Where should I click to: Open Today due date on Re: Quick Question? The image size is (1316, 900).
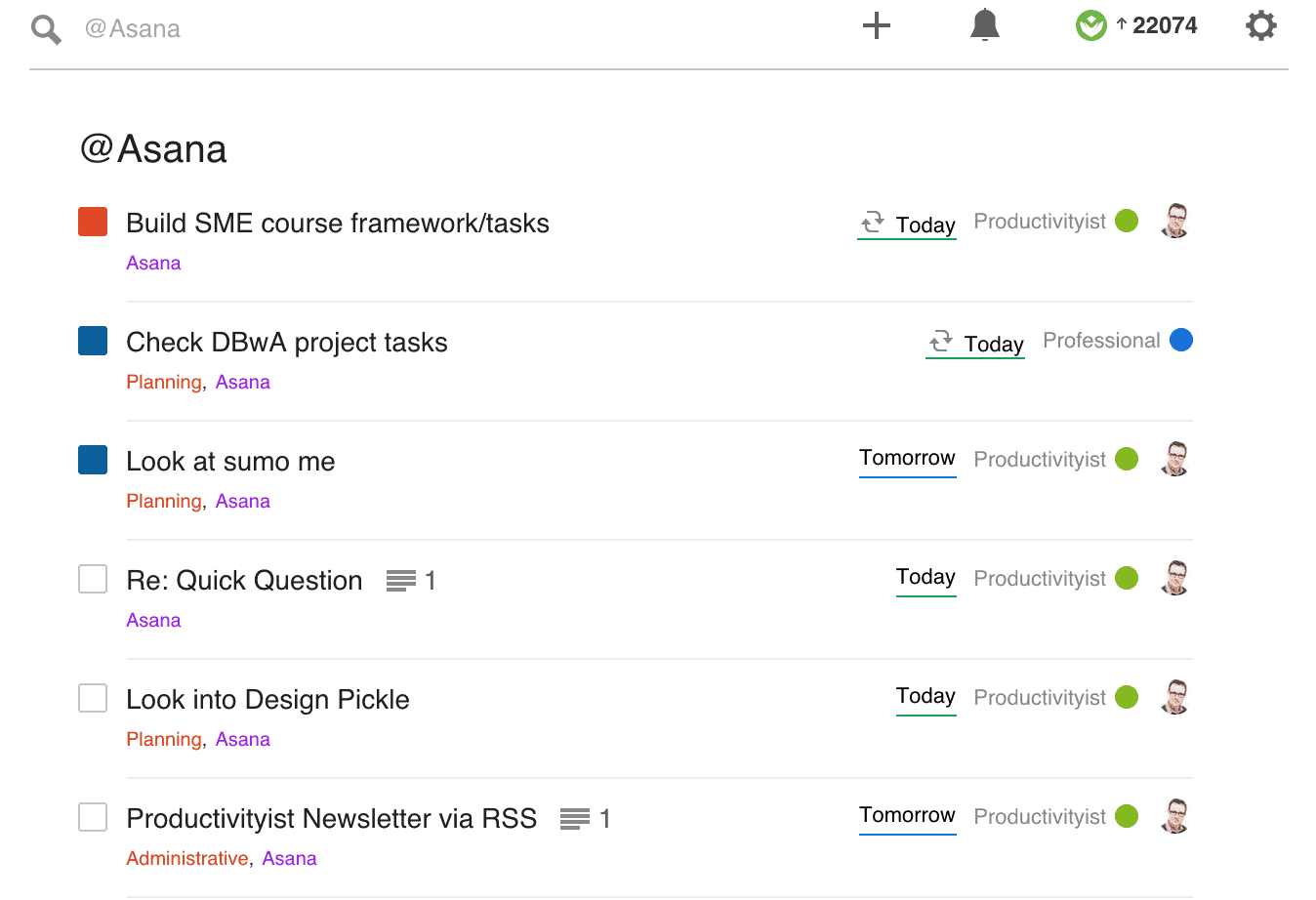point(925,577)
